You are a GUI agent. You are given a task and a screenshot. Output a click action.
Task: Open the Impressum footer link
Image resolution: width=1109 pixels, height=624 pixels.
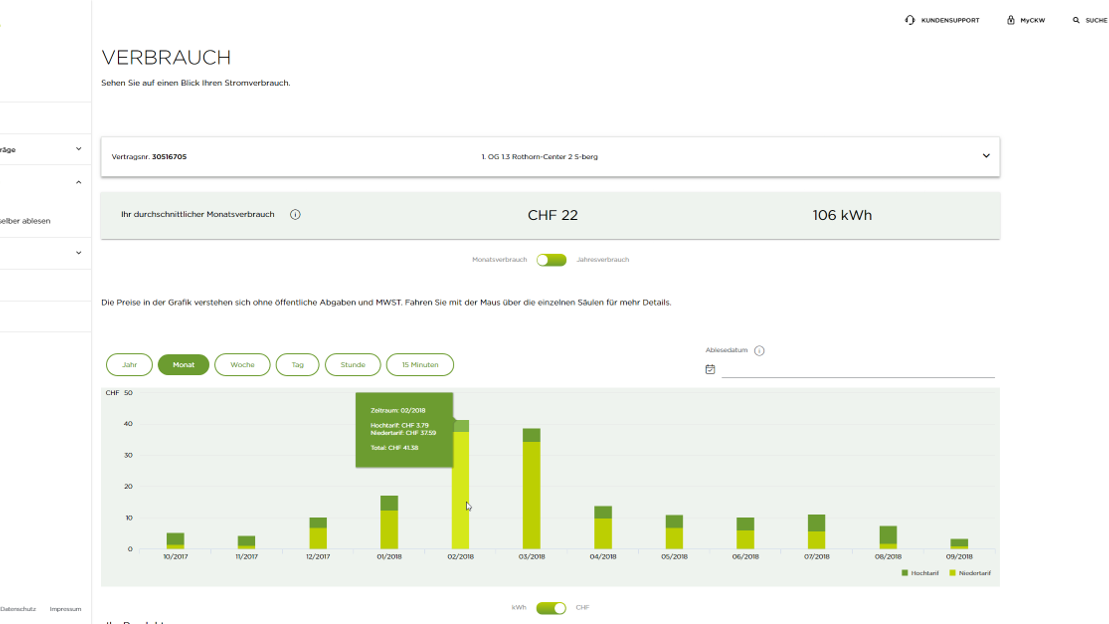65,609
